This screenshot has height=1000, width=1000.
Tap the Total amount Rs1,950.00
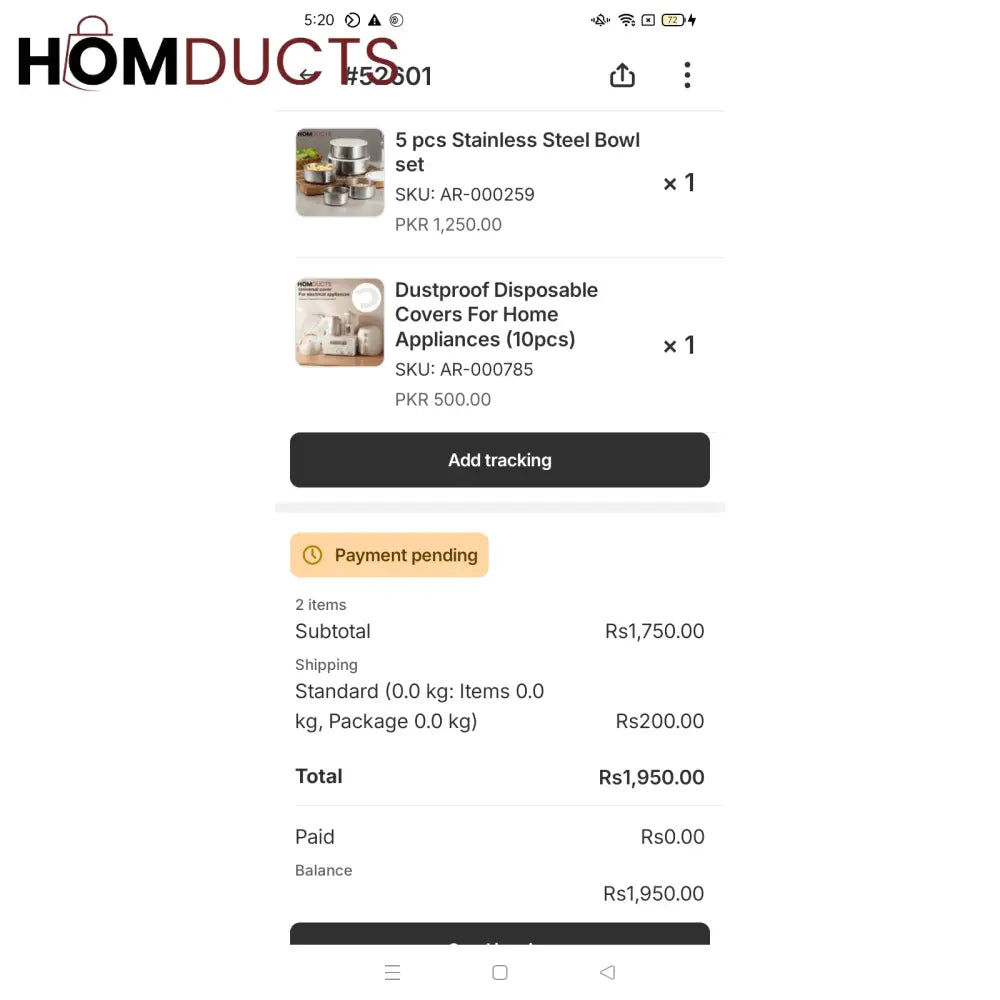pyautogui.click(x=651, y=777)
